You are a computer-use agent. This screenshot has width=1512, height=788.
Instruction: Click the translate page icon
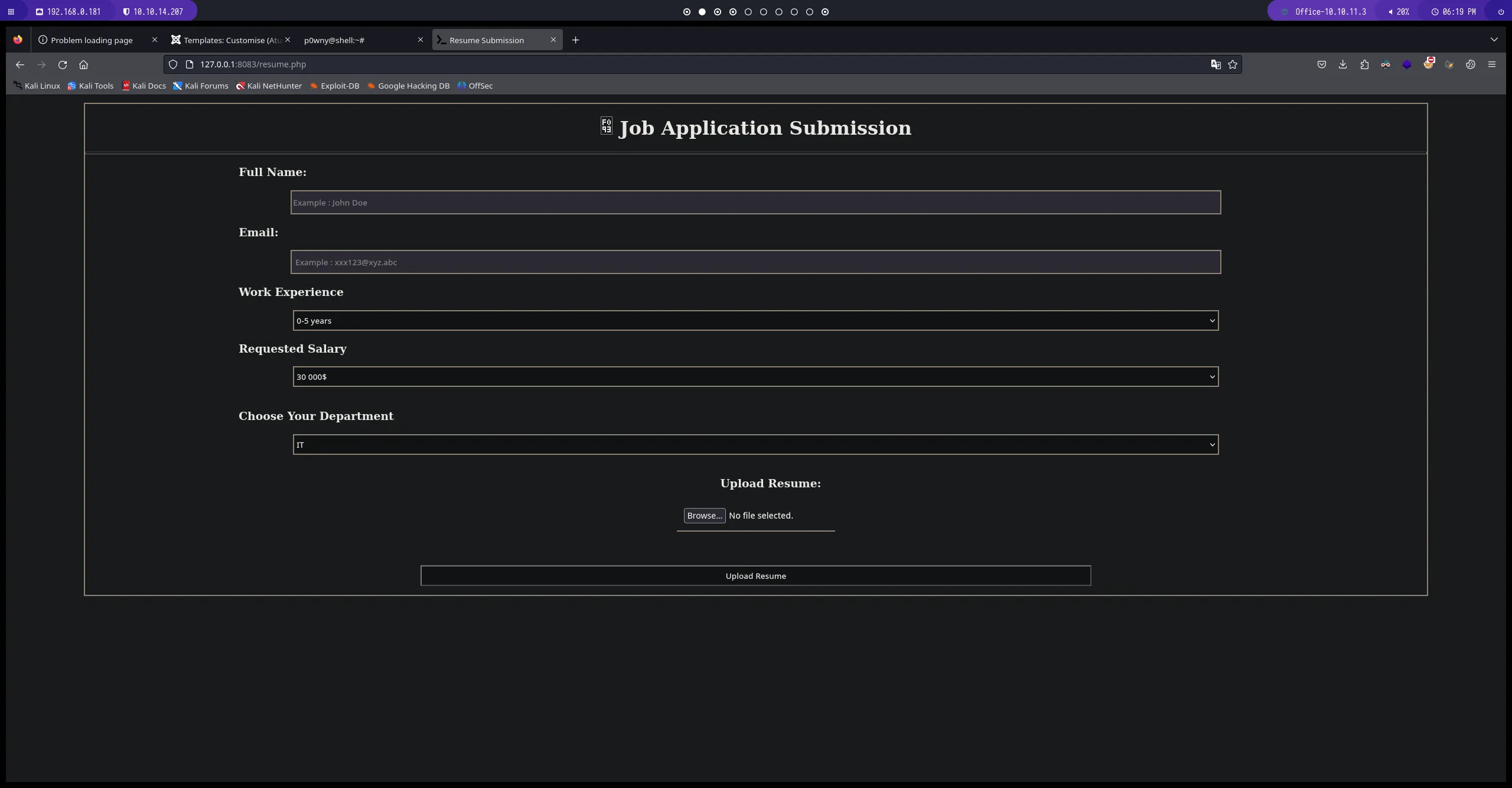[1216, 64]
